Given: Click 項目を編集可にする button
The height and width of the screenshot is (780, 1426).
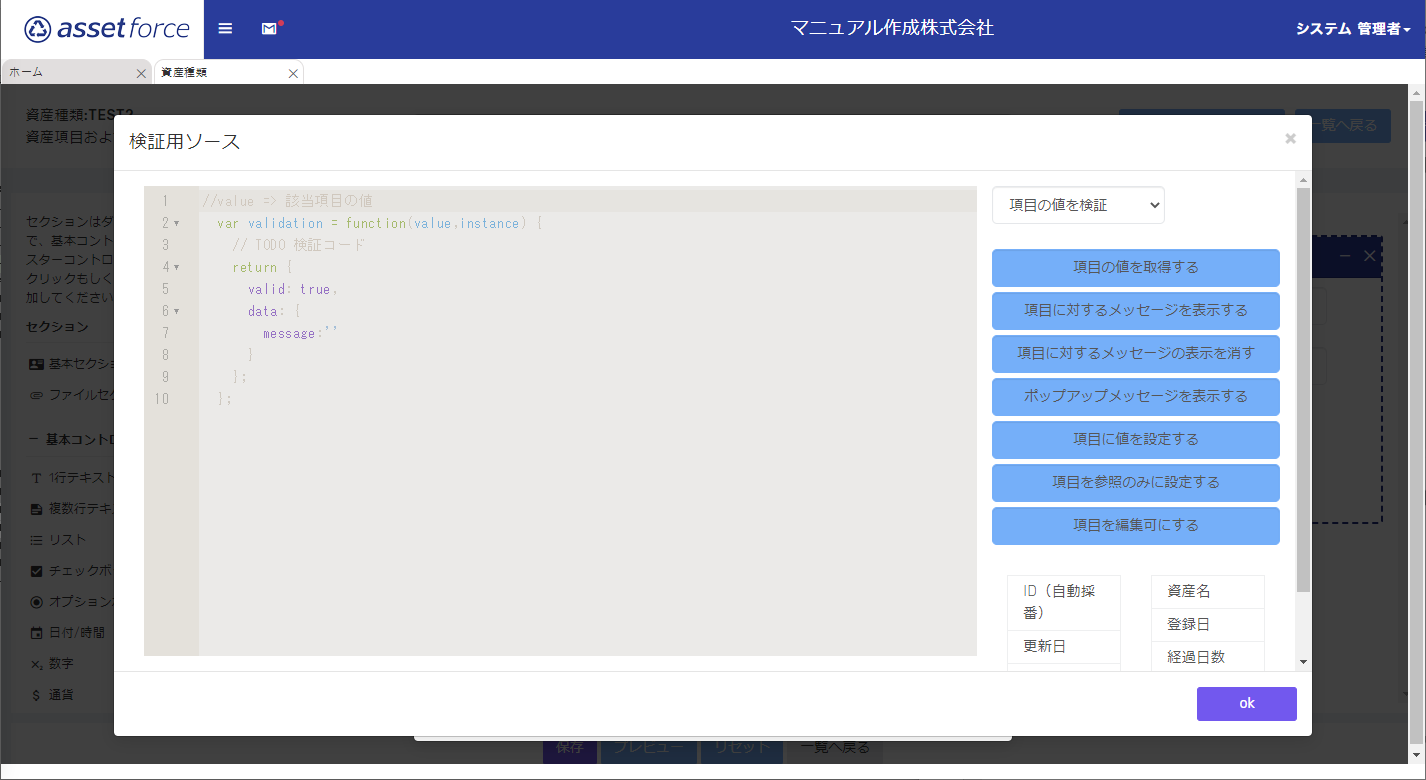Looking at the screenshot, I should pos(1135,525).
